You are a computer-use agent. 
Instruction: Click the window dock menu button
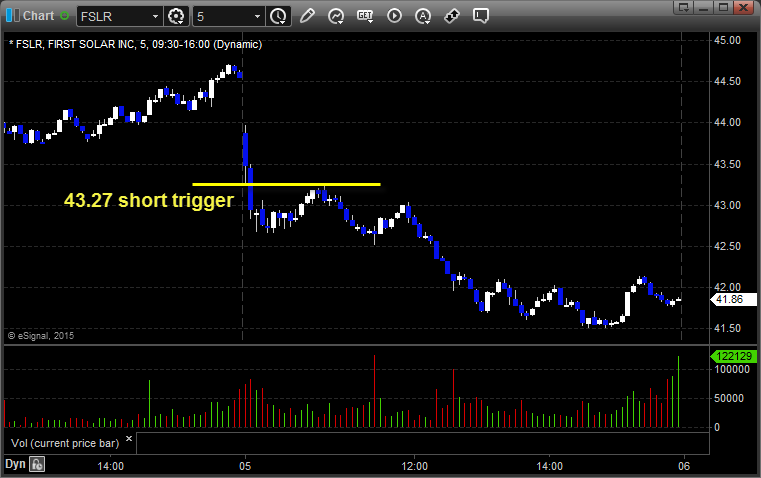point(684,7)
